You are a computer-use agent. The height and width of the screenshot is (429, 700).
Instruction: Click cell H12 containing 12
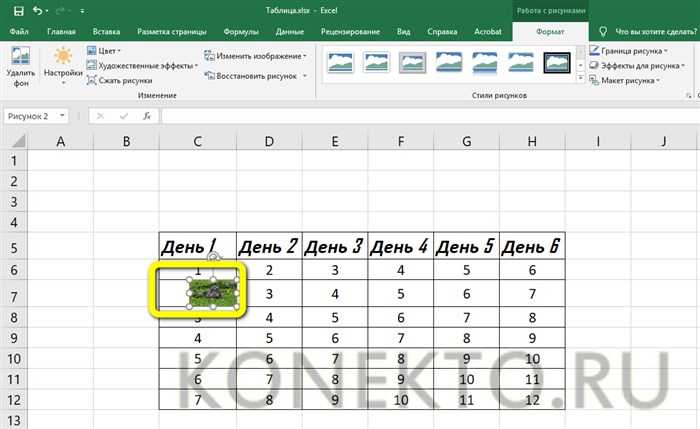[532, 400]
